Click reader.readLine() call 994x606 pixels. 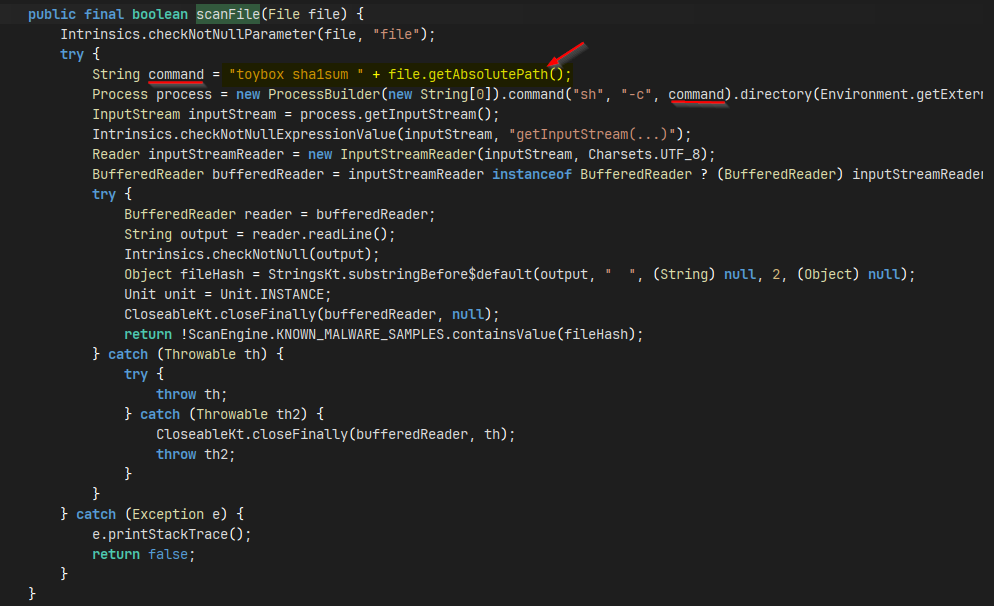coord(320,235)
